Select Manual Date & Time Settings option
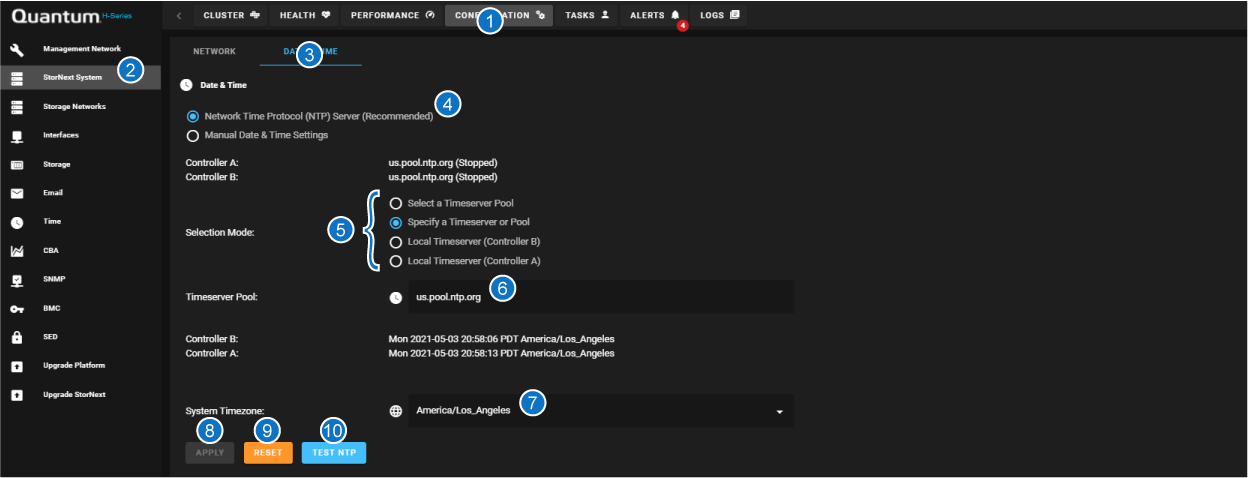 [193, 135]
